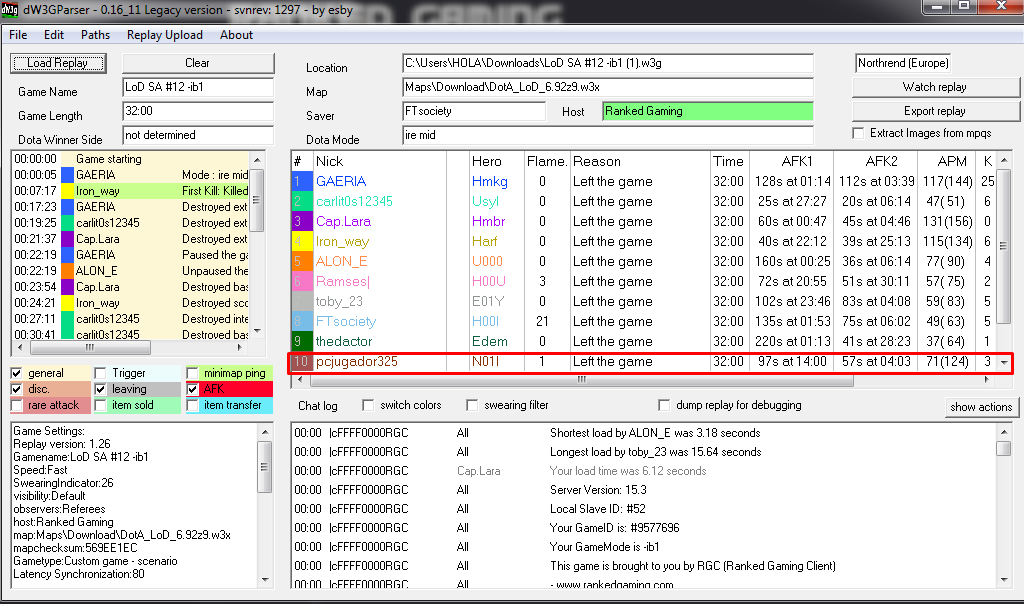
Task: Open the Edit menu
Action: tap(54, 35)
